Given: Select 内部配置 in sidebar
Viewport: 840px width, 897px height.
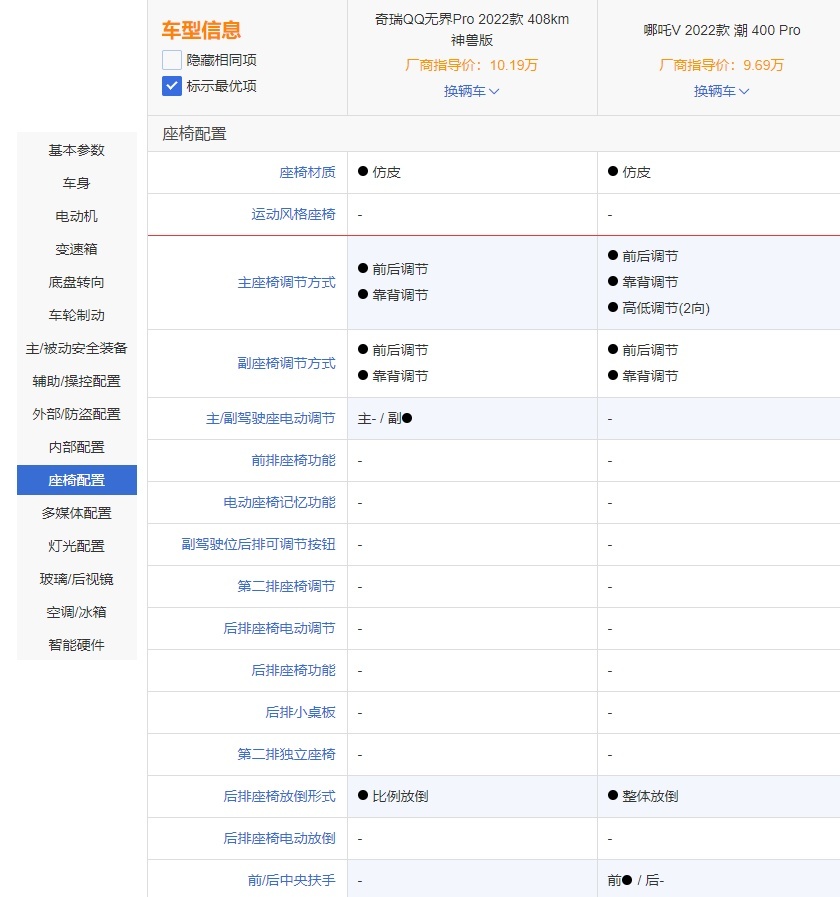Looking at the screenshot, I should click(77, 447).
